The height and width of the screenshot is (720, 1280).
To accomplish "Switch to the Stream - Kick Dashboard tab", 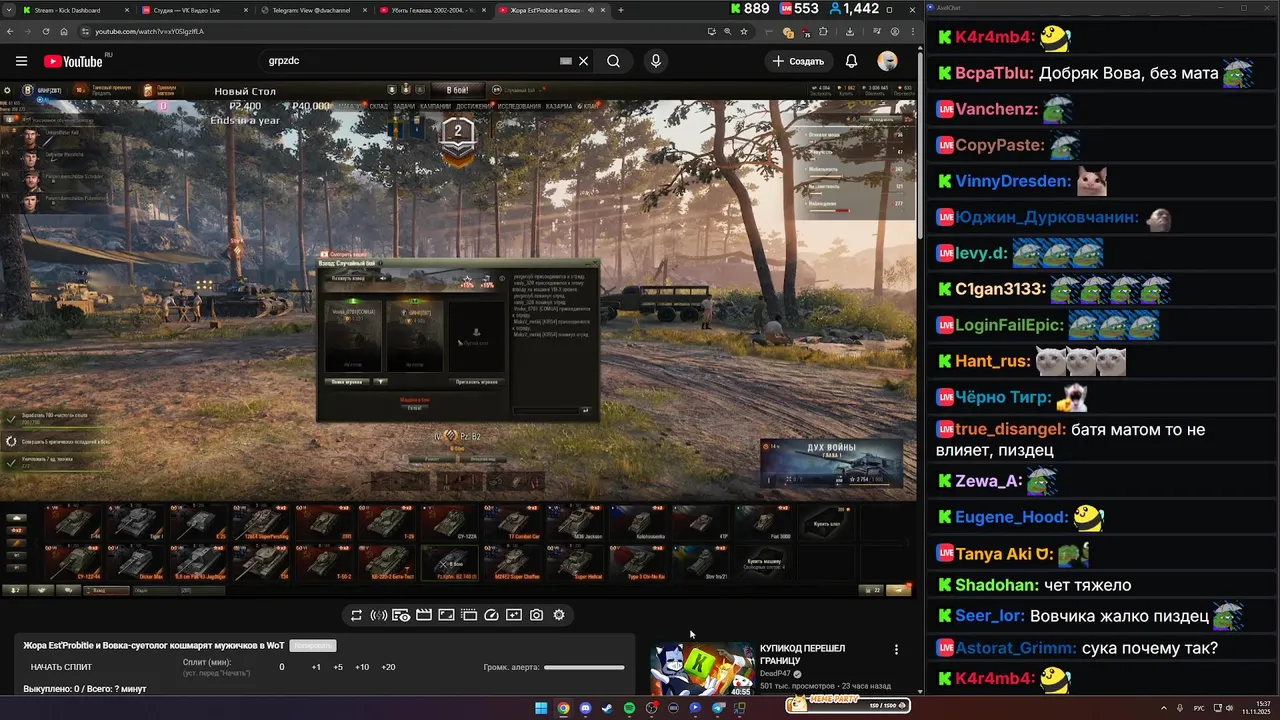I will coord(76,10).
